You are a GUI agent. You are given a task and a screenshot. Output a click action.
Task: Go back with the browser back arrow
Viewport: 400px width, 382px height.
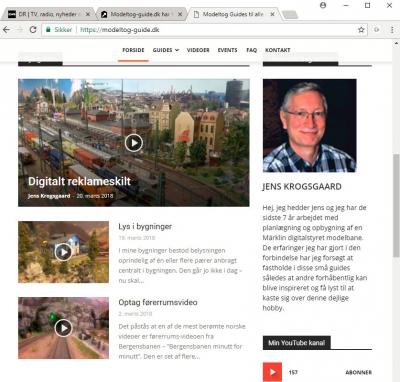point(6,30)
